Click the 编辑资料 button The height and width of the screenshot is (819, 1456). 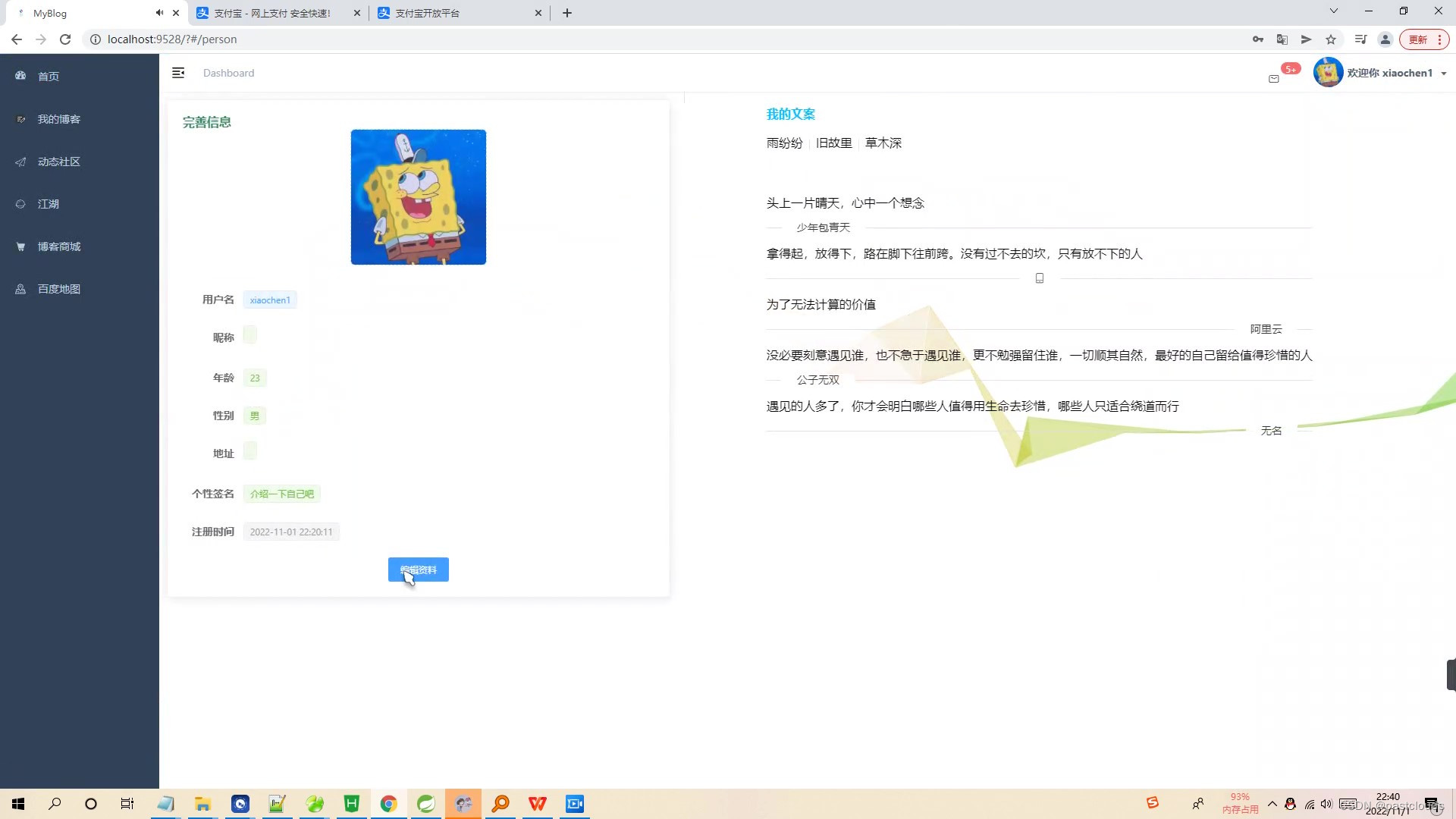pyautogui.click(x=418, y=570)
